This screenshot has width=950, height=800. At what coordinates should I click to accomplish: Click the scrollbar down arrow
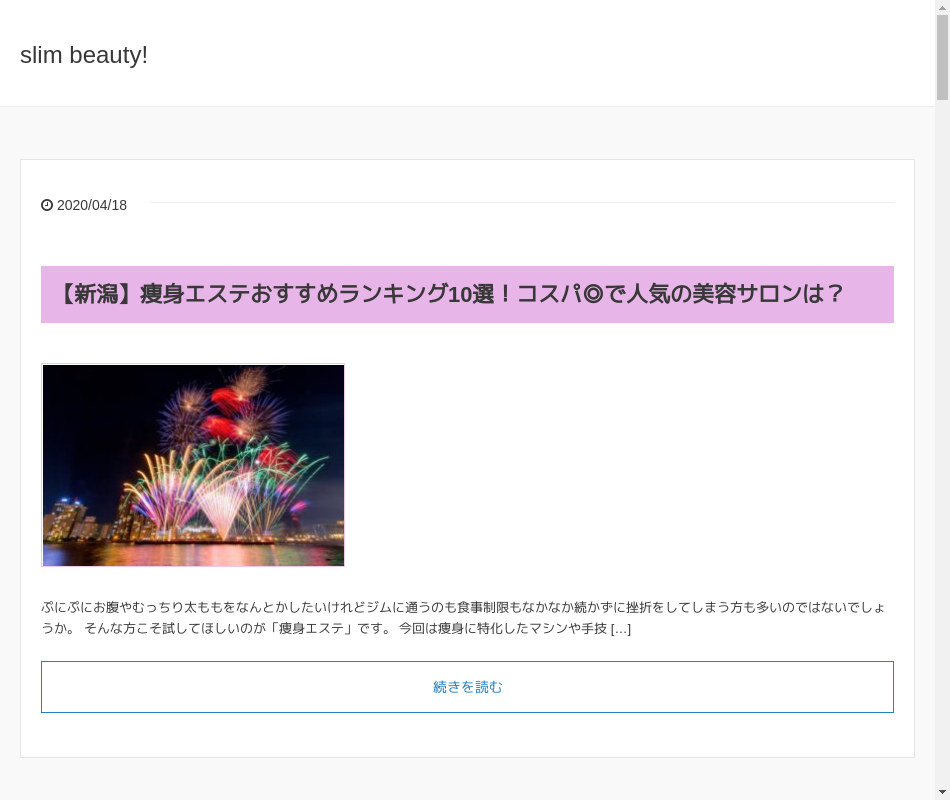942,792
